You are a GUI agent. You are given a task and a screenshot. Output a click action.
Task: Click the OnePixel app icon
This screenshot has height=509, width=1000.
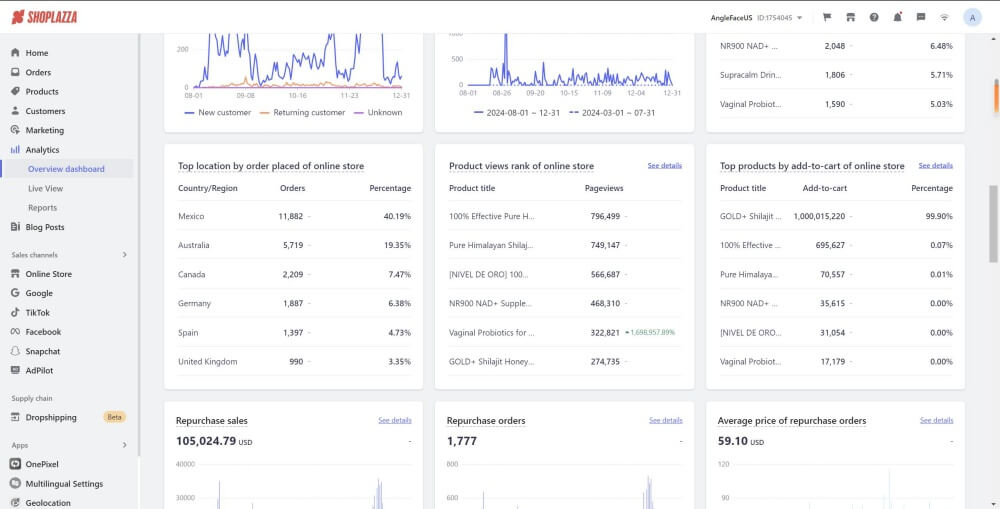[x=15, y=464]
